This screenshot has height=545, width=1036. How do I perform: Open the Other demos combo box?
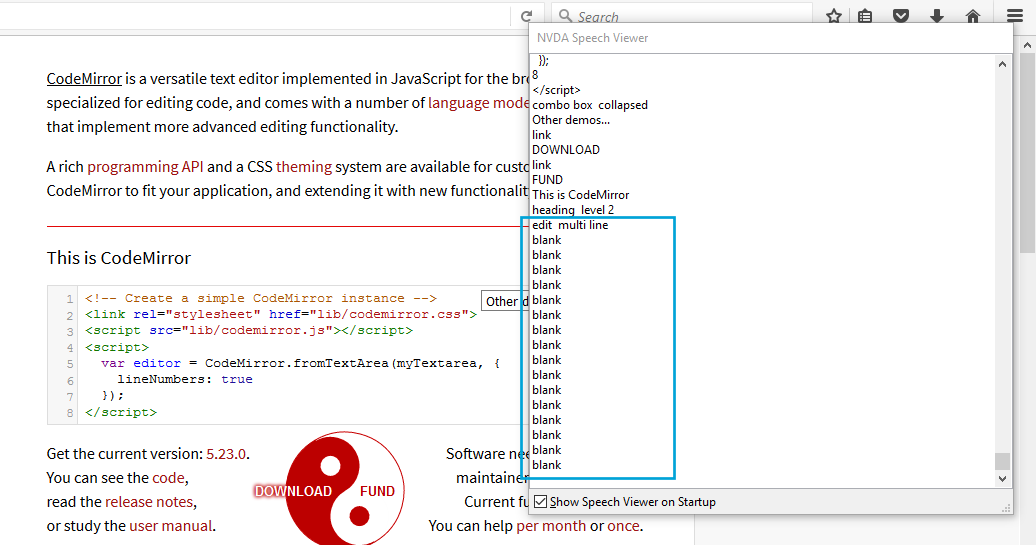tap(505, 301)
